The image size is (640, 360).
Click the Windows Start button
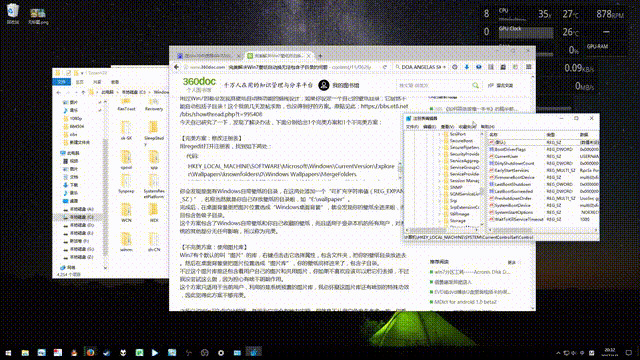[8, 353]
